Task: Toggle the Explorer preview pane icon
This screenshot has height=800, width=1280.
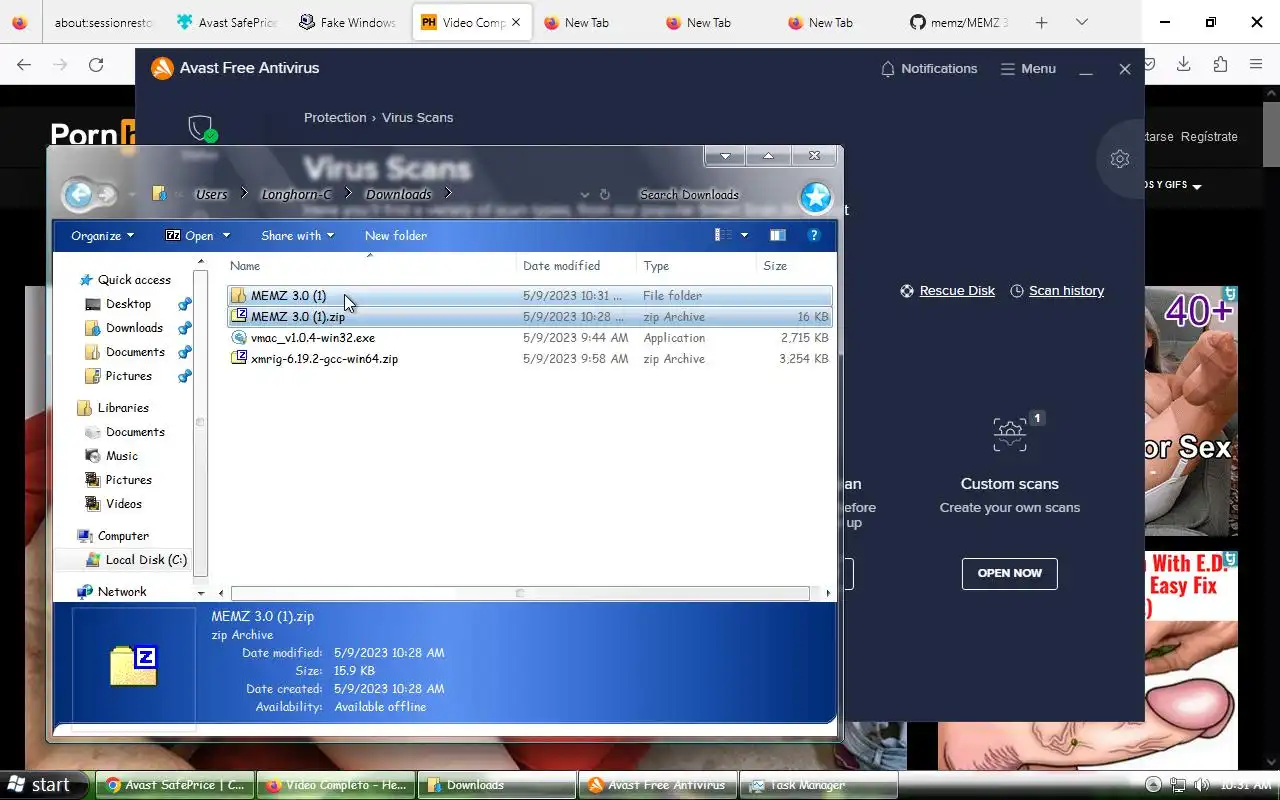Action: tap(777, 235)
